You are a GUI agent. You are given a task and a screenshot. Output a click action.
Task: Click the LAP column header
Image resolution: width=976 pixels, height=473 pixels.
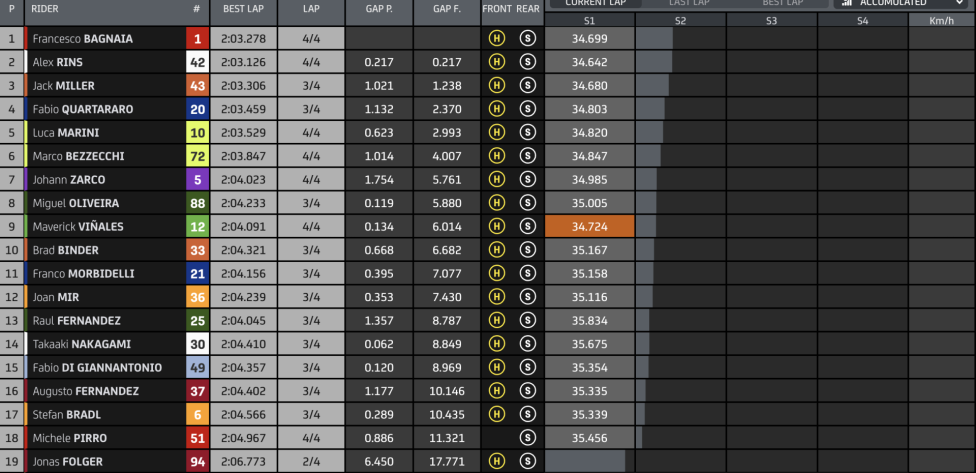pos(311,9)
